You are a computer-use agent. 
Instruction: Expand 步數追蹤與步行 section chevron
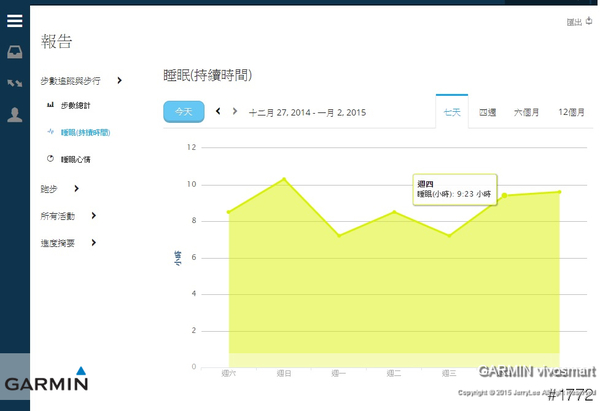119,80
